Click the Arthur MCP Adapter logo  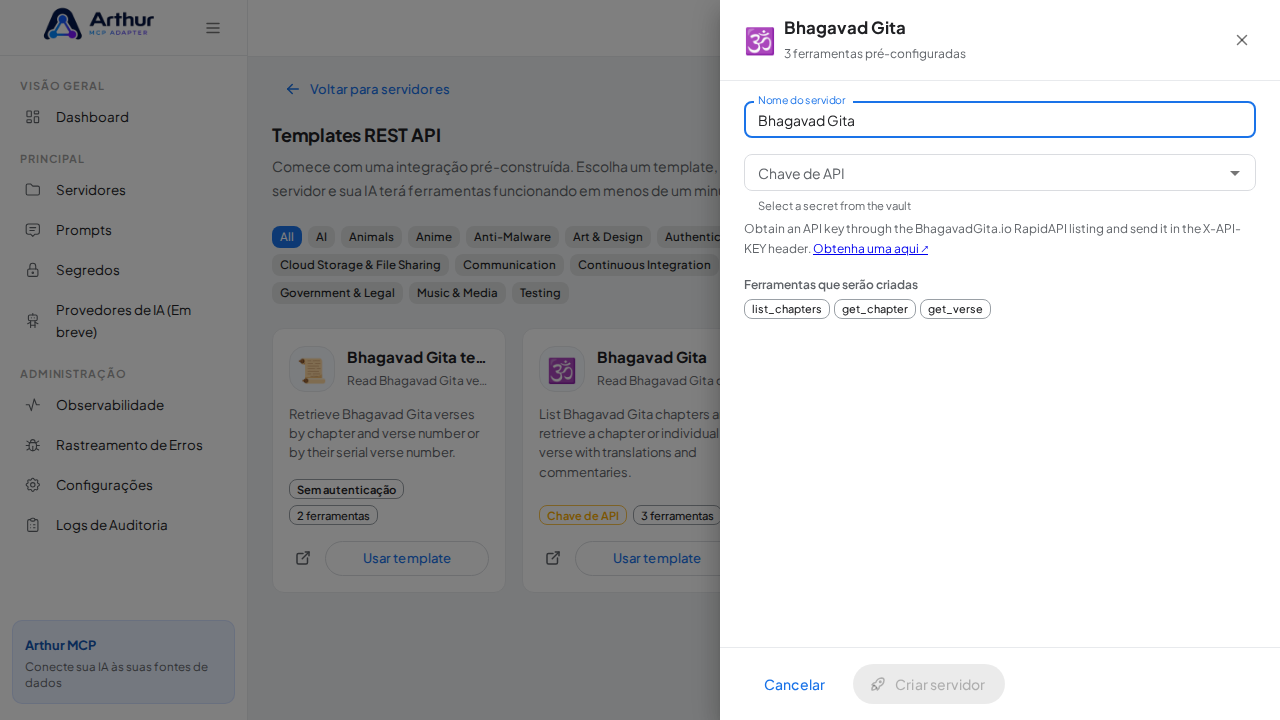tap(99, 24)
